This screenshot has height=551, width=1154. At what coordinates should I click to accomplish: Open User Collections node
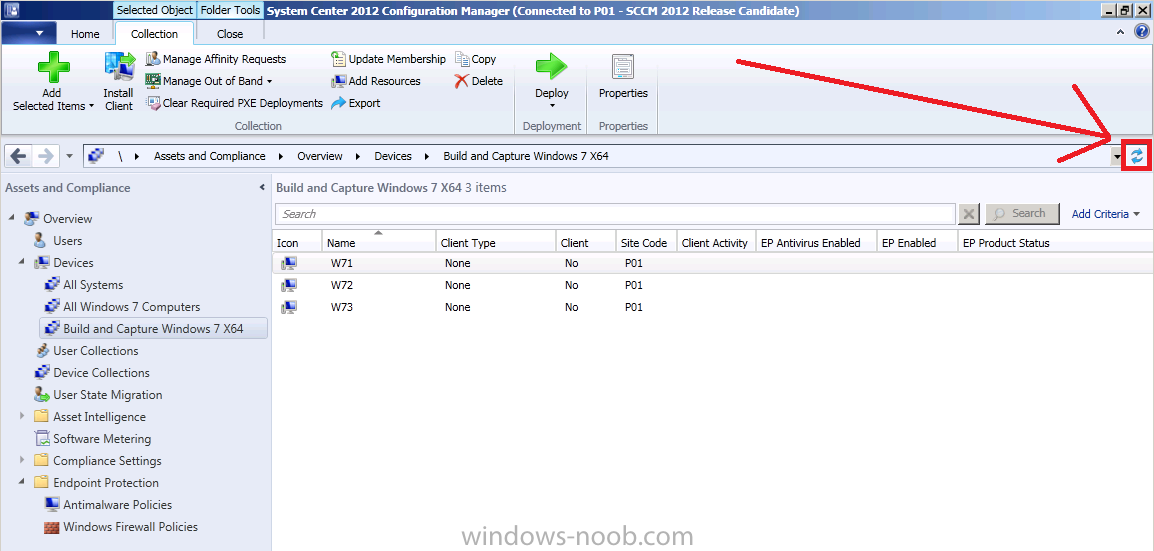pos(96,351)
